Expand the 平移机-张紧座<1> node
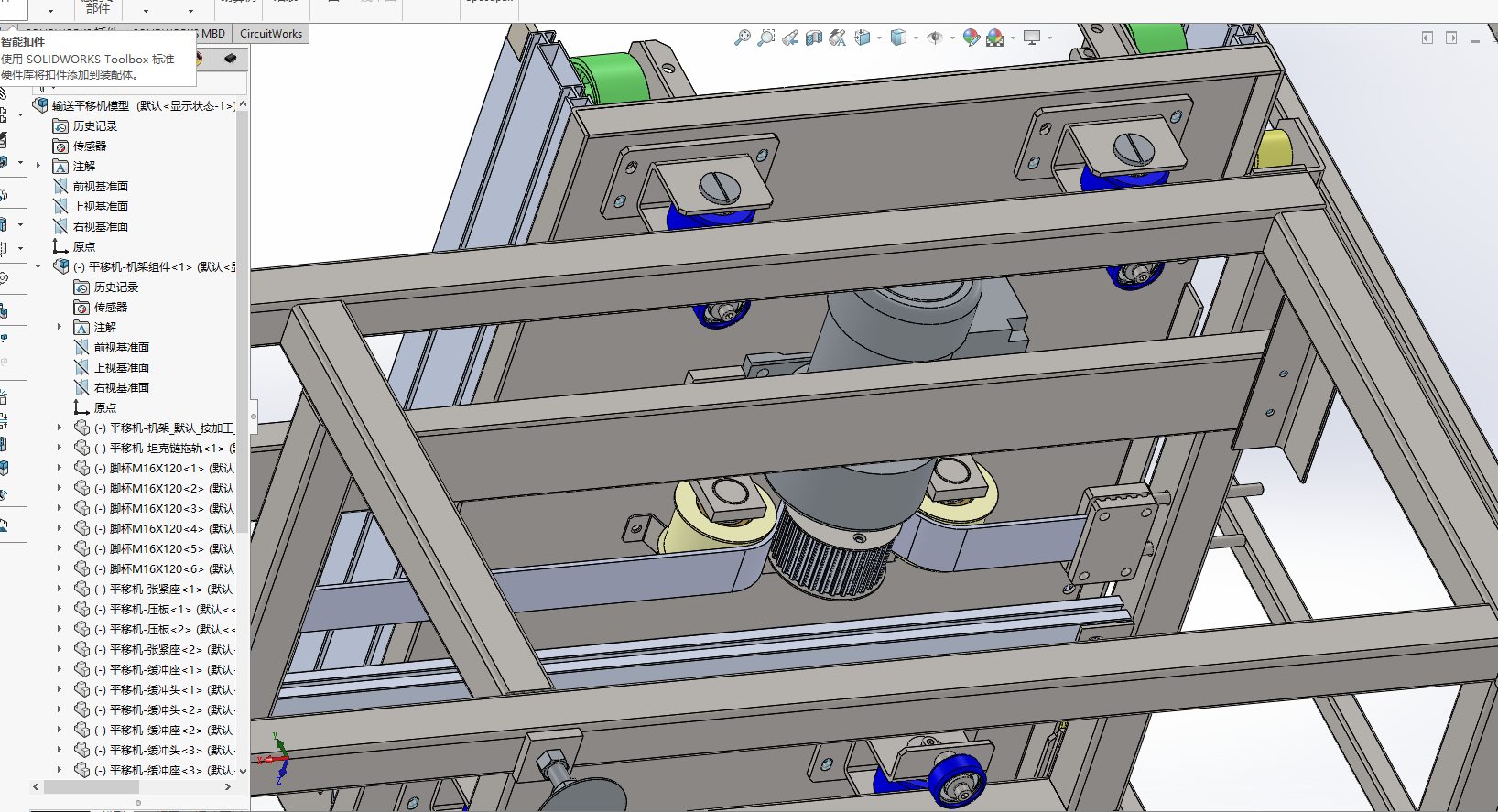This screenshot has height=812, width=1498. pos(60,589)
